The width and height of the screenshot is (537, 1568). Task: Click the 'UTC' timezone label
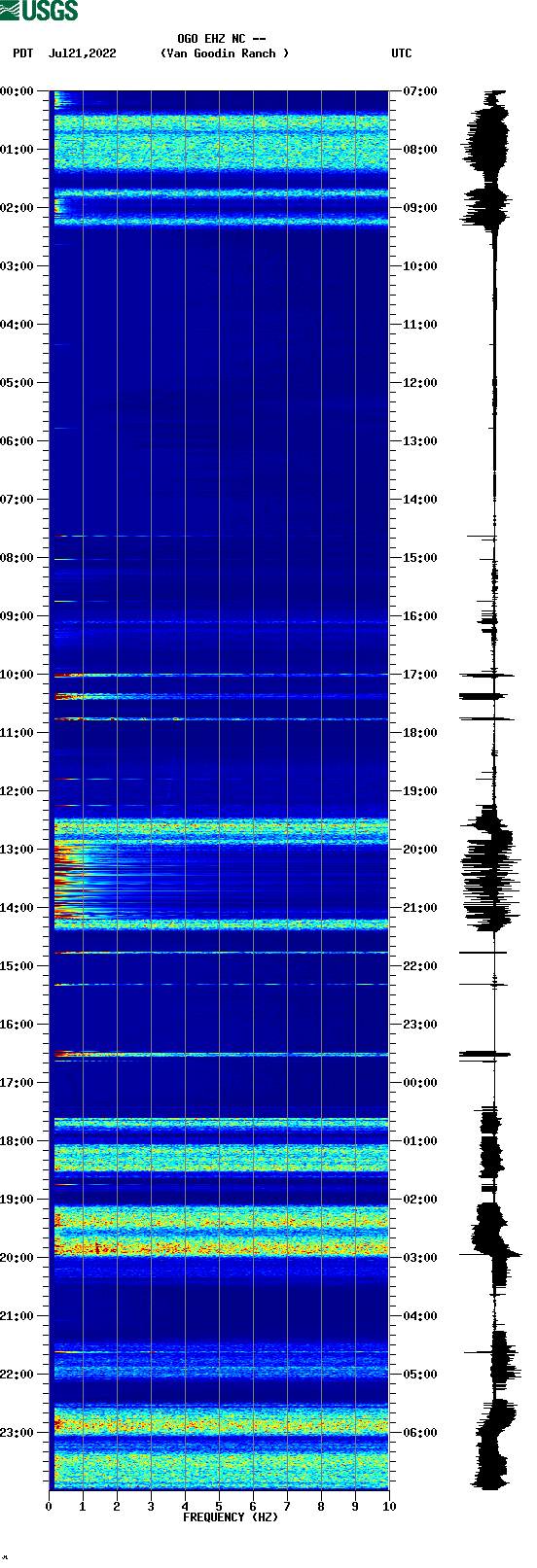point(402,53)
